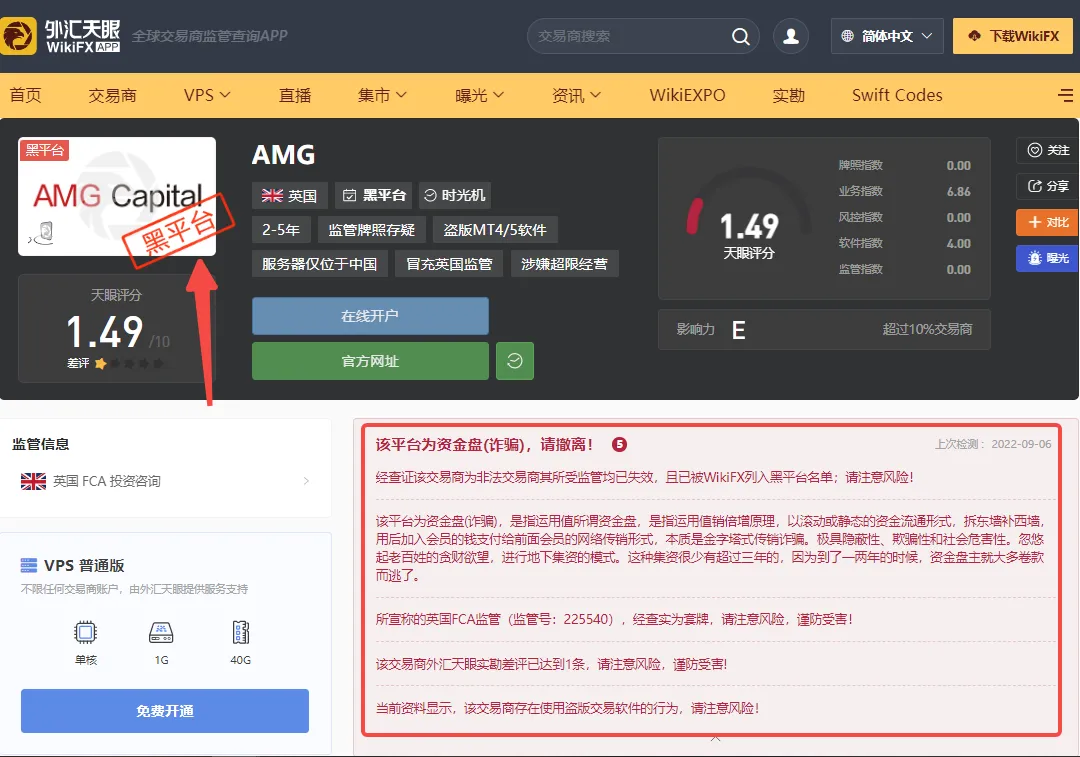The image size is (1080, 757).
Task: Click the search magnifier icon
Action: click(740, 37)
